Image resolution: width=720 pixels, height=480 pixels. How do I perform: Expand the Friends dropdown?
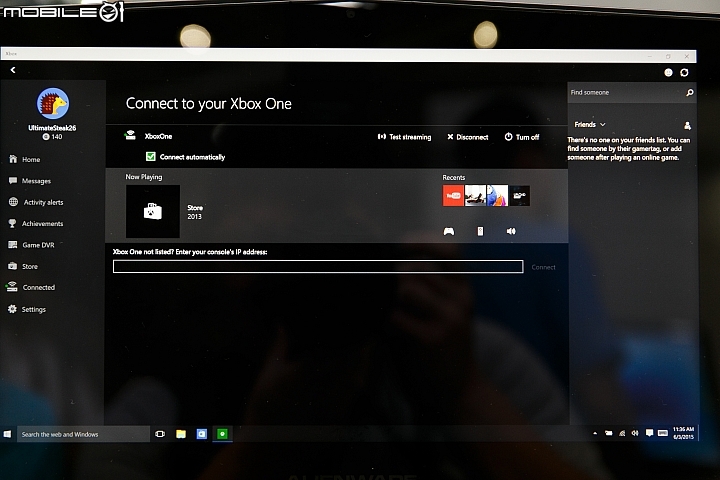point(590,124)
